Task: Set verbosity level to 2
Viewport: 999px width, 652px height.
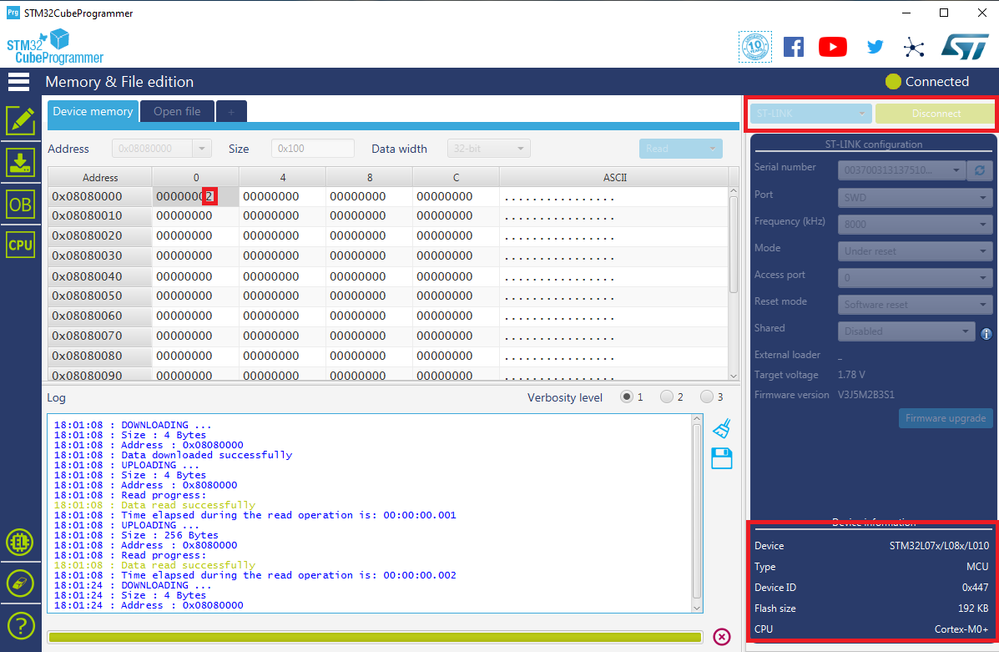Action: (x=666, y=397)
